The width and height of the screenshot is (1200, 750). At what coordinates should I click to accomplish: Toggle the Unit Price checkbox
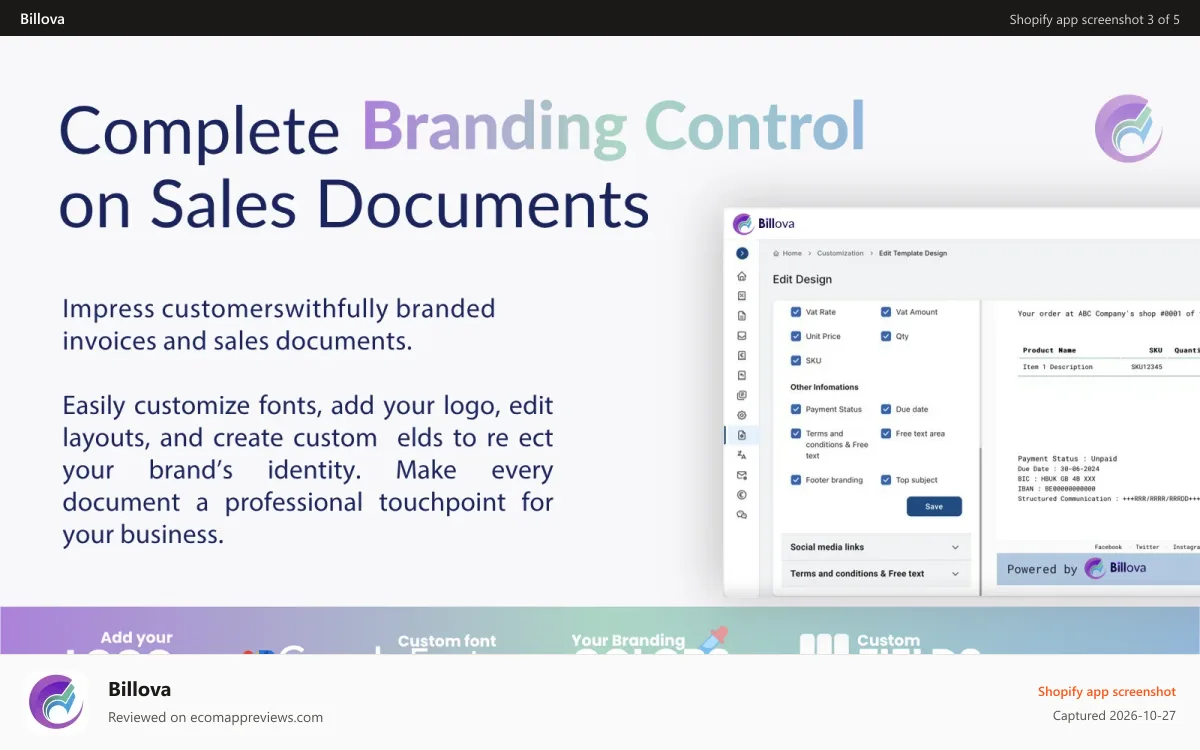tap(796, 336)
